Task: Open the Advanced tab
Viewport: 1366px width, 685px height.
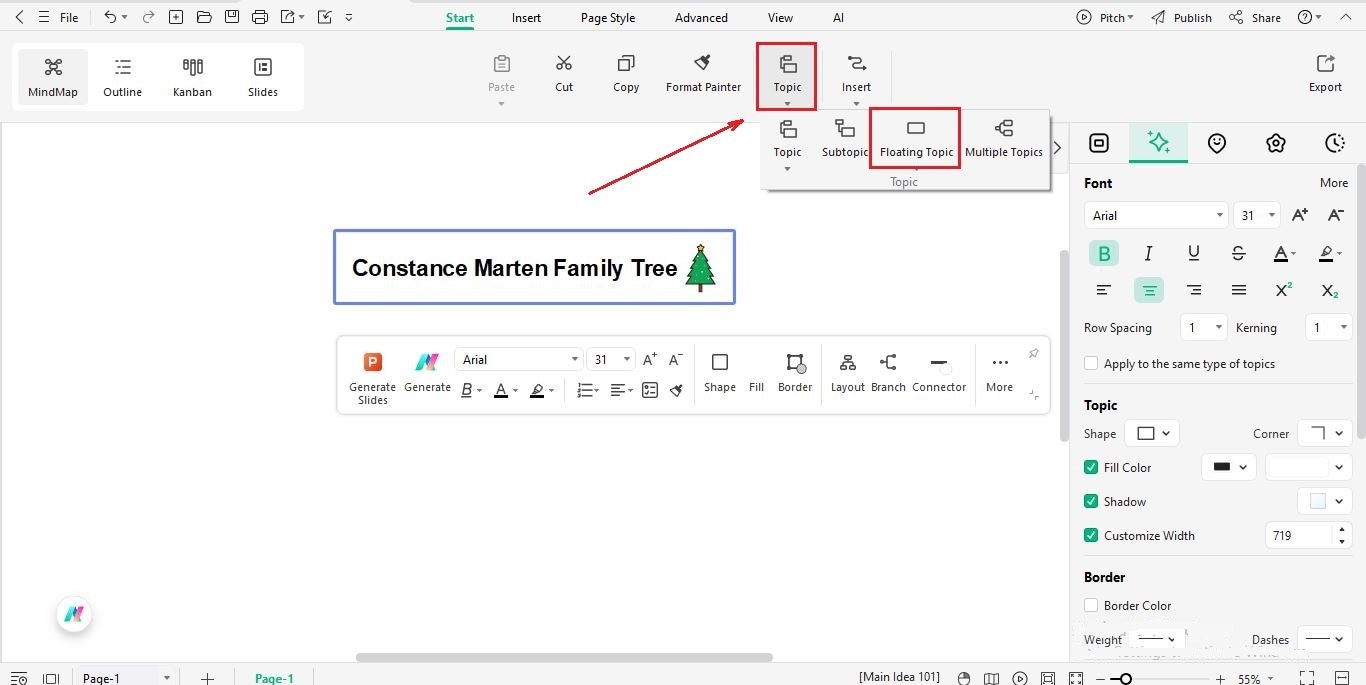Action: 701,18
